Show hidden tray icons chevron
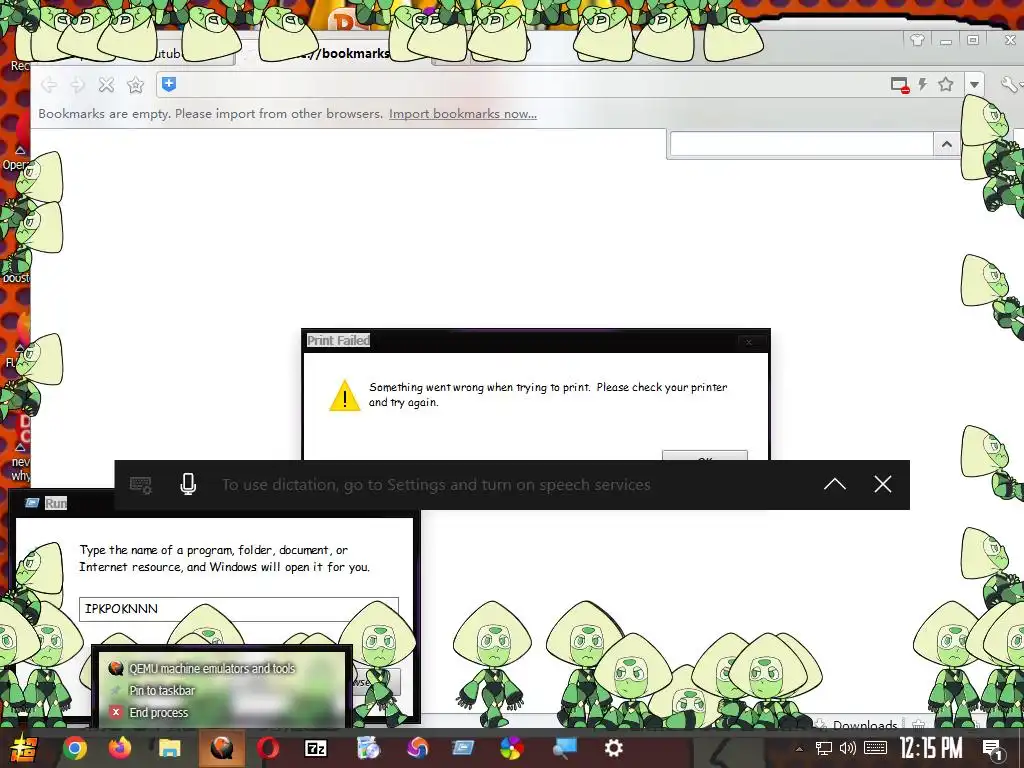 point(799,749)
